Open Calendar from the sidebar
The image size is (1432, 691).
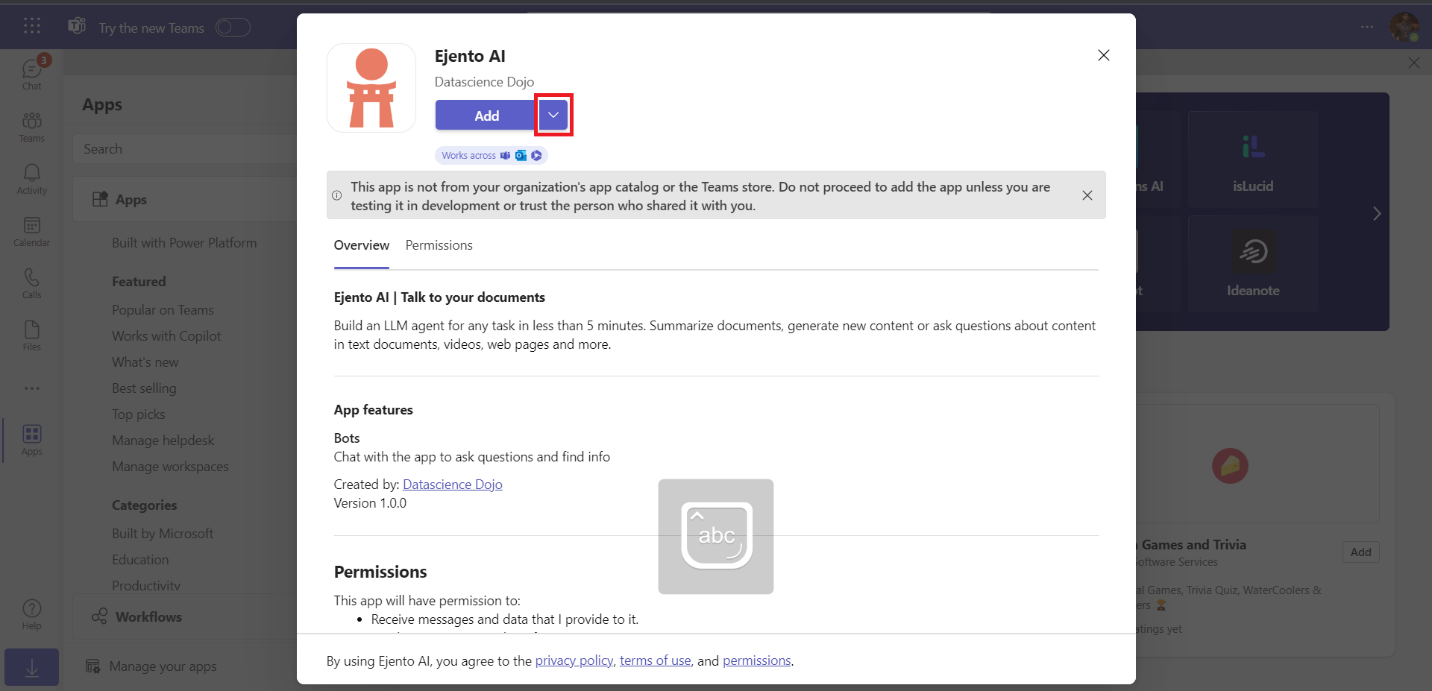31,230
